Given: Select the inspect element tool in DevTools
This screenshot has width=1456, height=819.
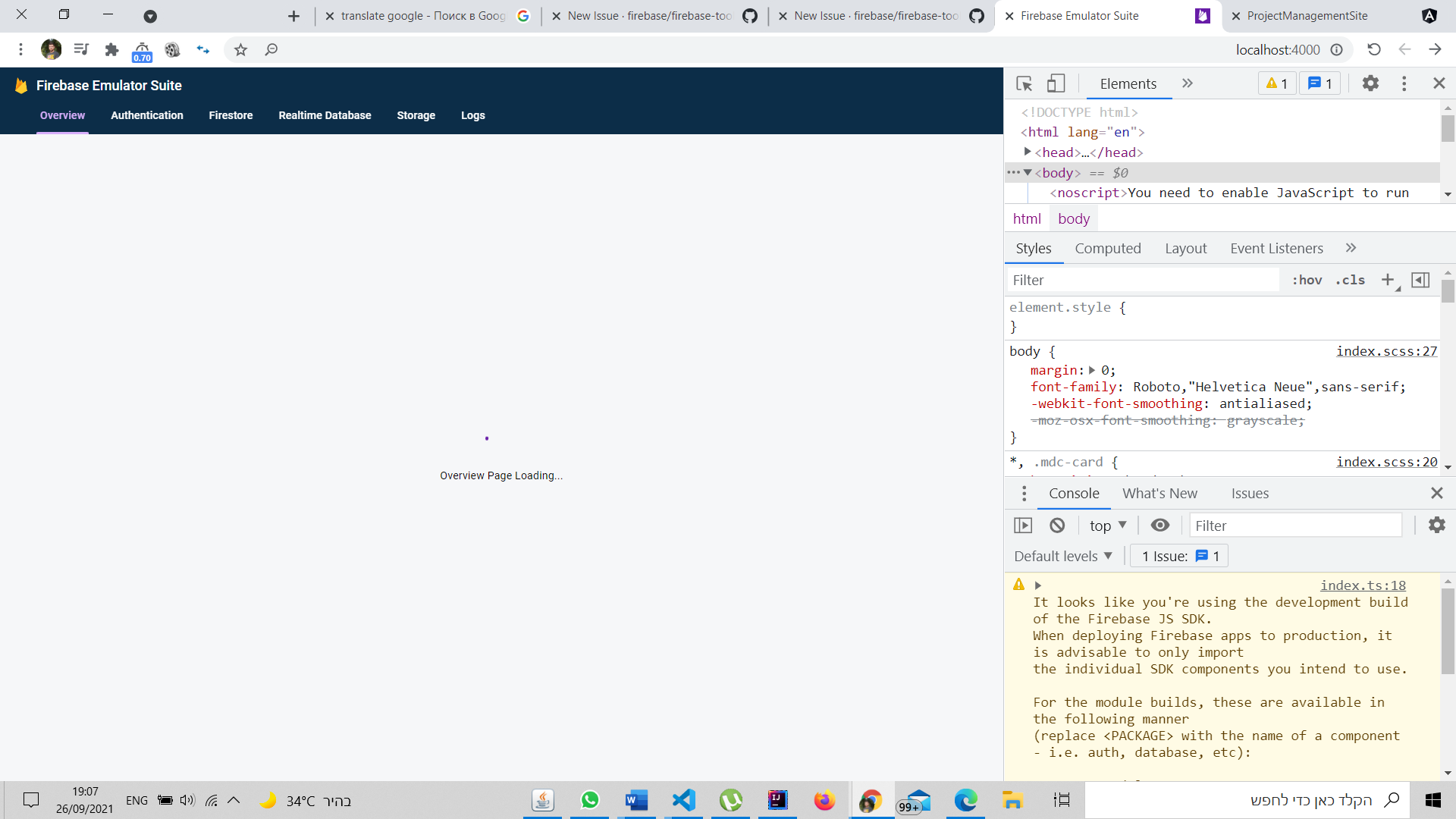Looking at the screenshot, I should click(x=1025, y=83).
